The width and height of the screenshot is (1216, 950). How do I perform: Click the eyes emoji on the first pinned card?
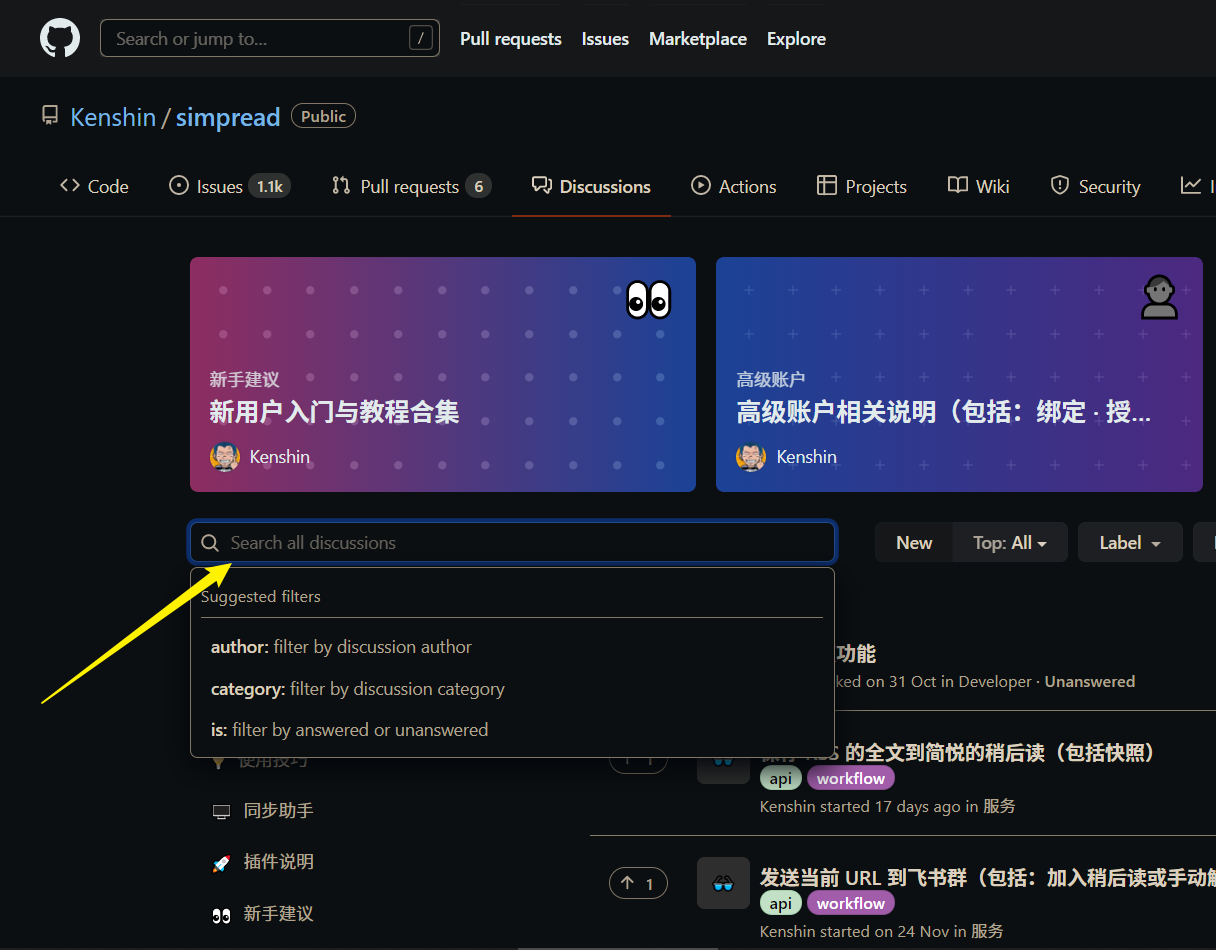(649, 299)
